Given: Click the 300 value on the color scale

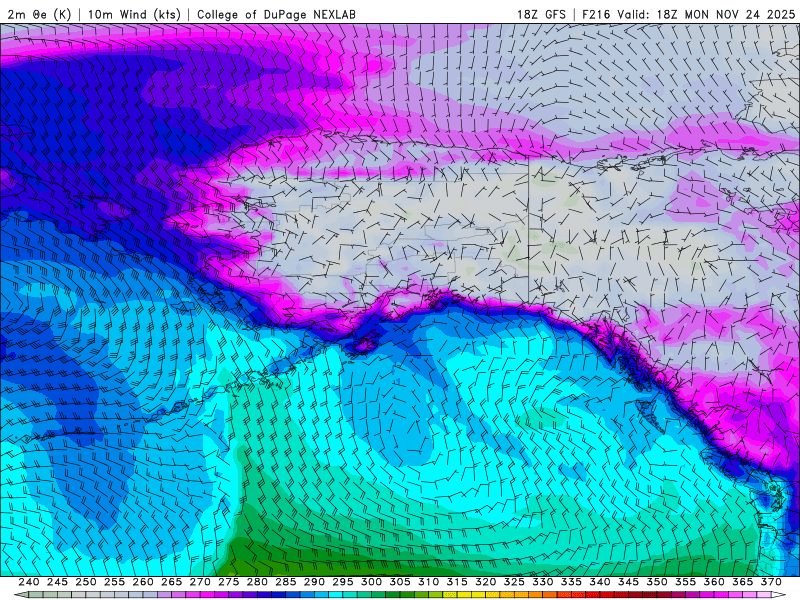Looking at the screenshot, I should (371, 582).
